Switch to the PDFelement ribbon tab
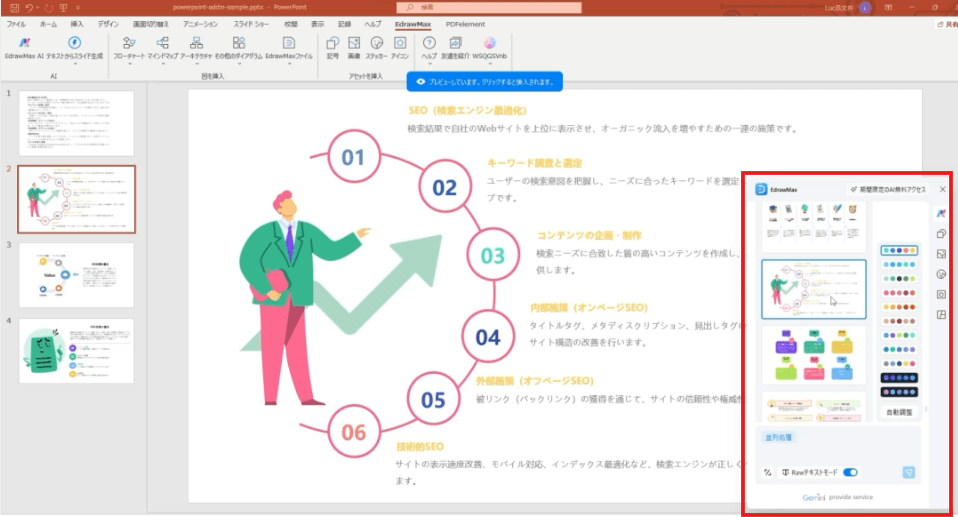958x517 pixels. pyautogui.click(x=466, y=24)
